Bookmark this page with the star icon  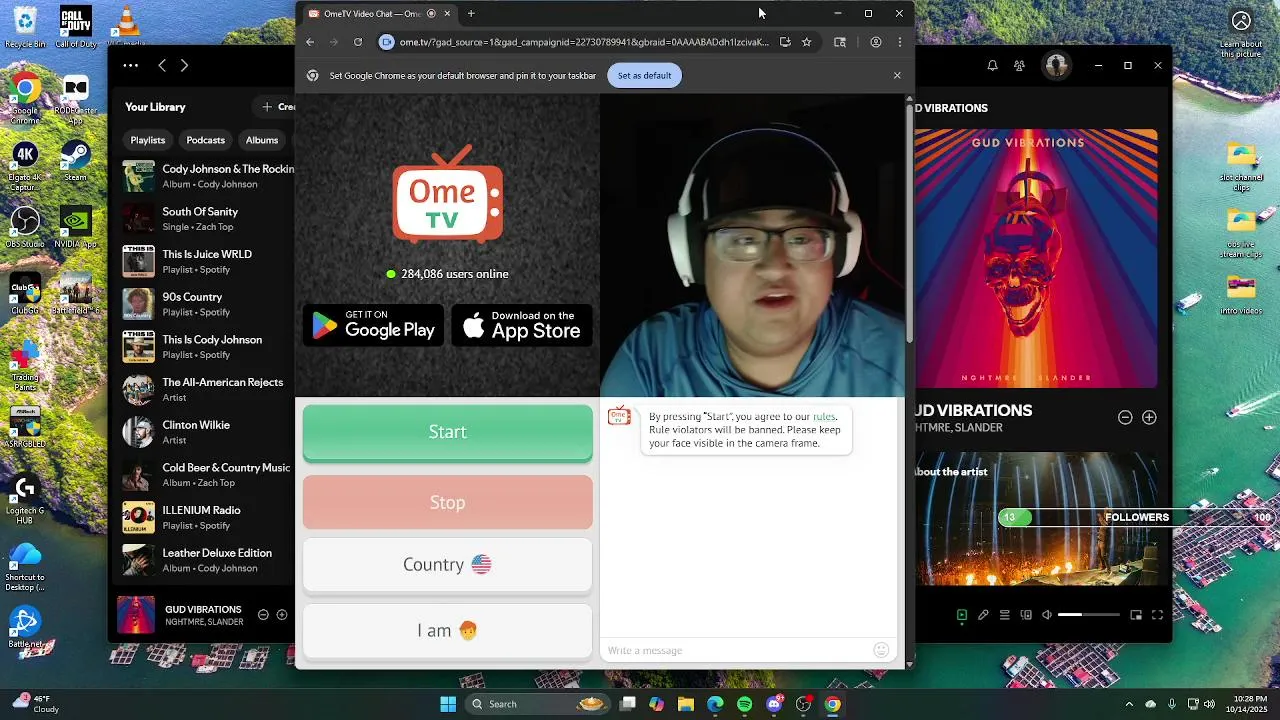point(806,42)
